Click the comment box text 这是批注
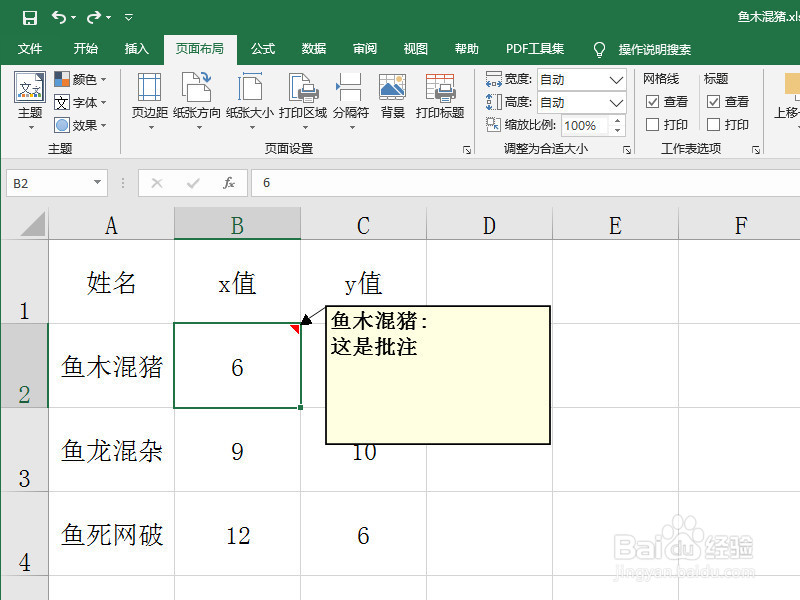Viewport: 800px width, 600px height. (374, 347)
